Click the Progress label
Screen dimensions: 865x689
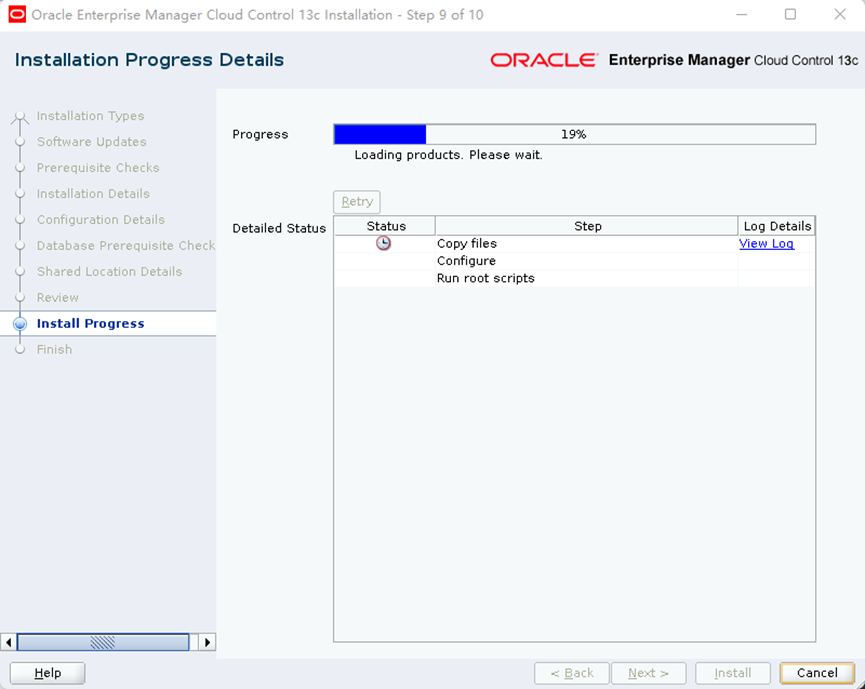pyautogui.click(x=260, y=135)
